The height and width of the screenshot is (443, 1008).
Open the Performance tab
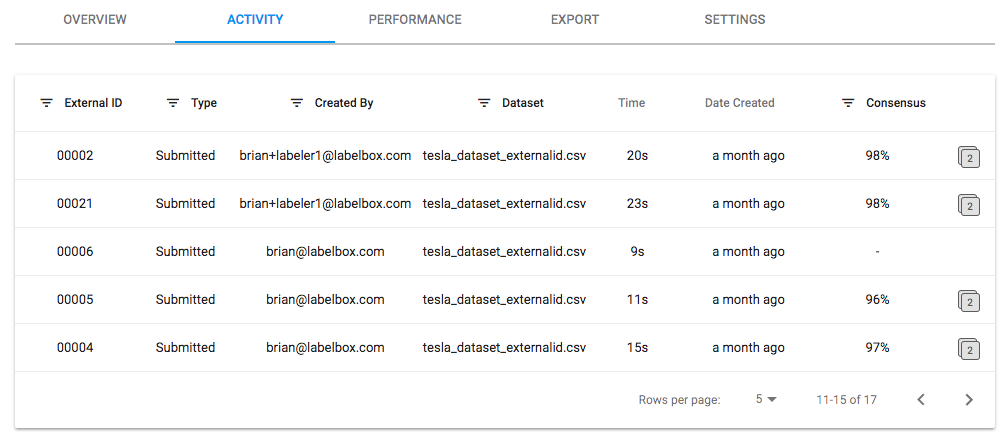(x=415, y=20)
